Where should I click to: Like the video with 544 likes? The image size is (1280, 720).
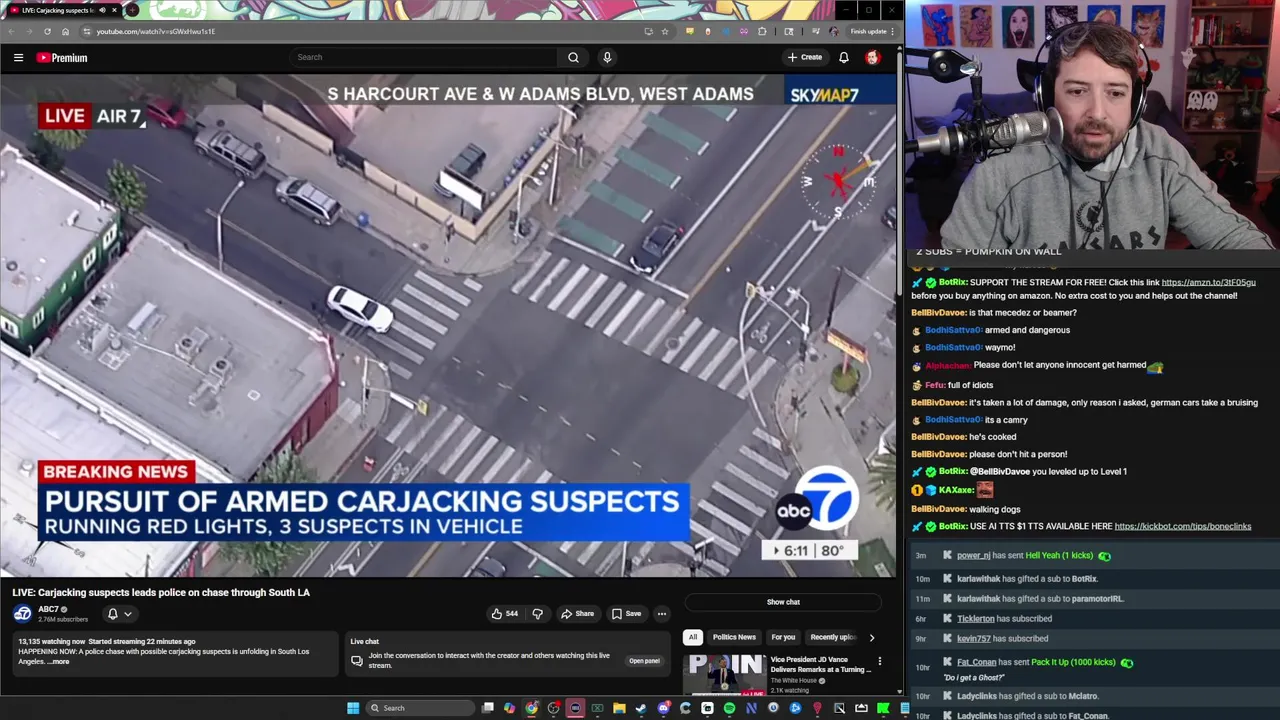pos(505,614)
